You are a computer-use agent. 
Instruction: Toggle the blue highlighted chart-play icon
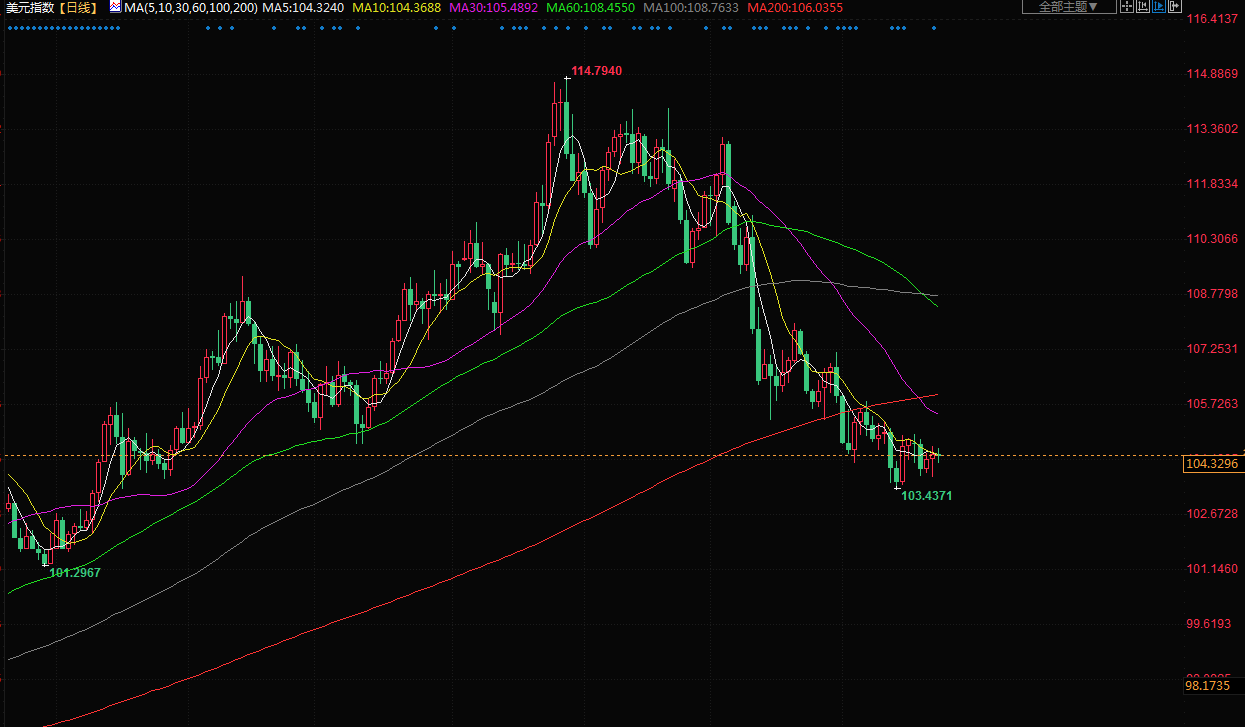tap(1159, 6)
